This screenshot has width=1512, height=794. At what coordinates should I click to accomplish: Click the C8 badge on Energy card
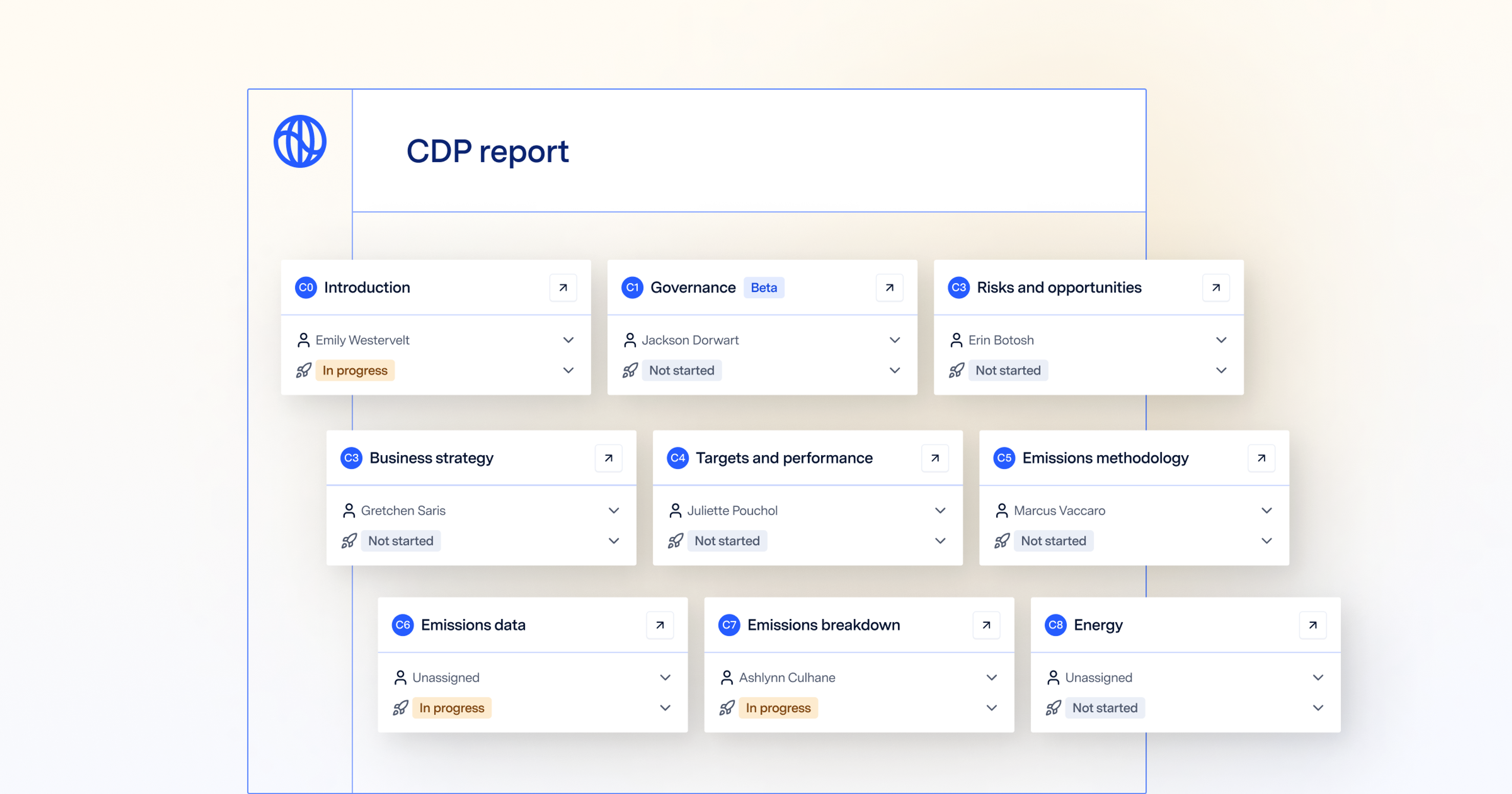coord(1055,625)
